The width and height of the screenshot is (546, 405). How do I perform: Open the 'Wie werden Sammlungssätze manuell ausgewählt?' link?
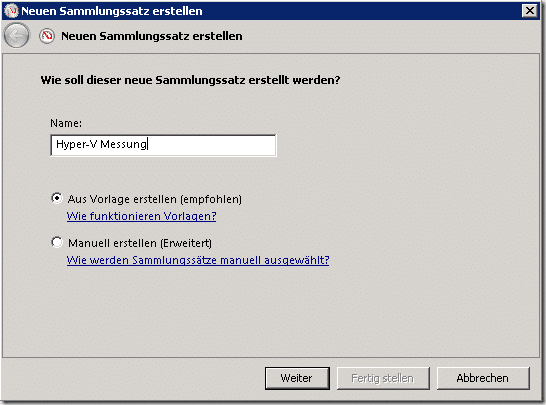pos(198,260)
